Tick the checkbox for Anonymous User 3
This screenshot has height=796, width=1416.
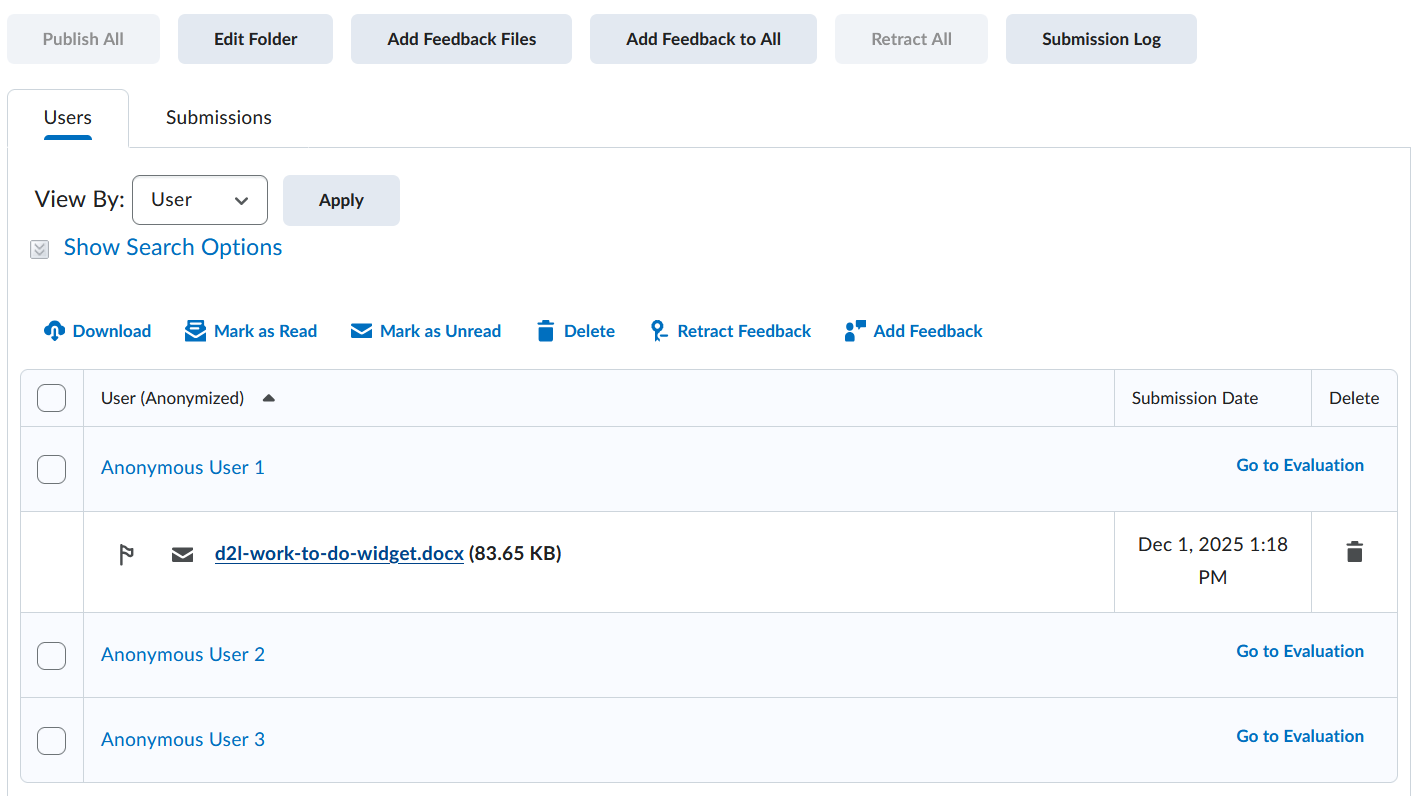point(51,741)
